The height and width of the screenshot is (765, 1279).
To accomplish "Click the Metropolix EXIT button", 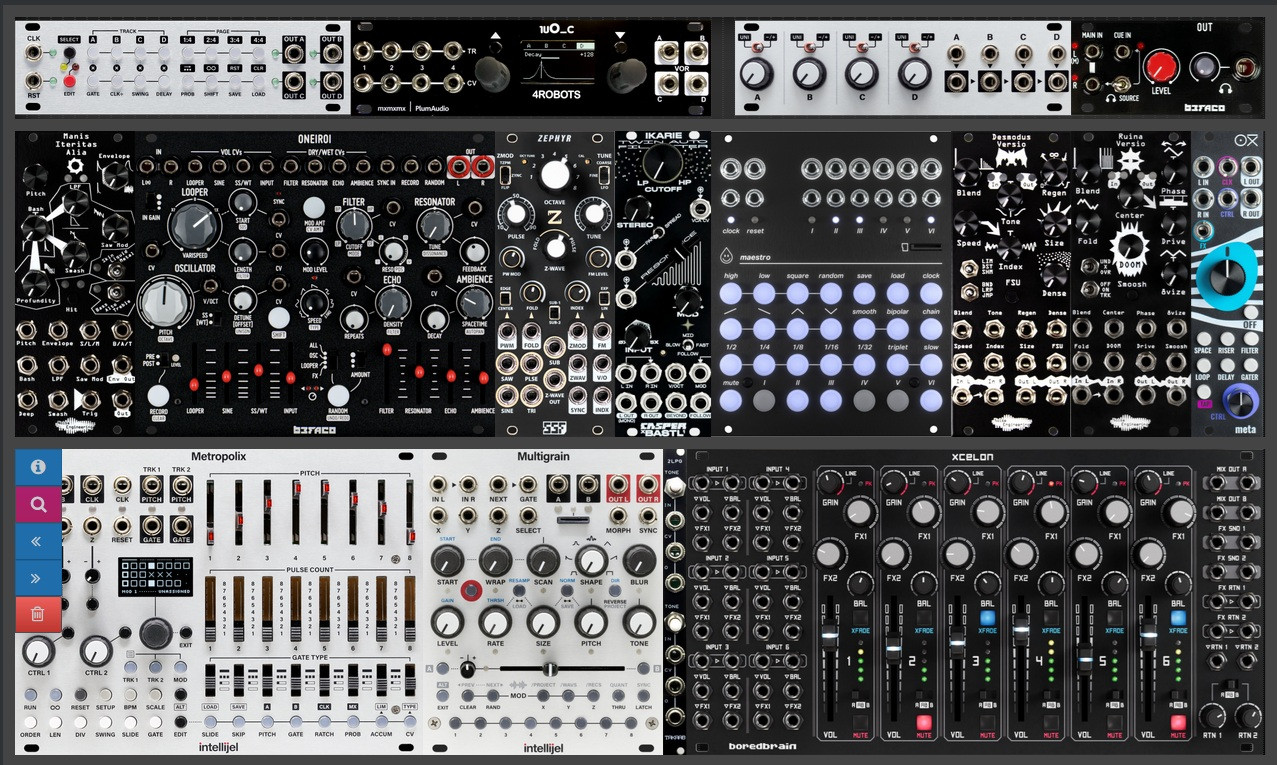I will pyautogui.click(x=185, y=634).
